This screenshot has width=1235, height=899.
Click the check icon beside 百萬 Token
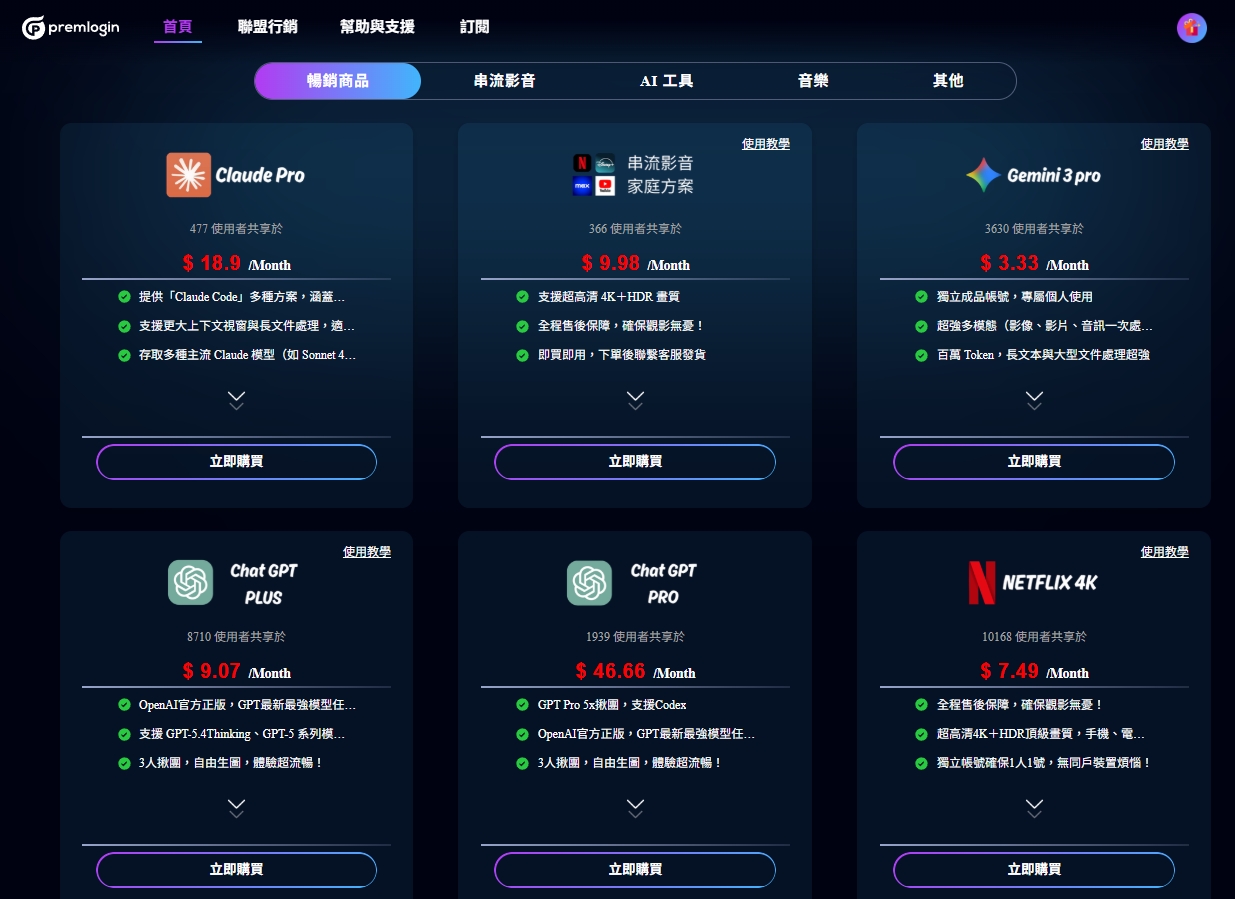921,355
